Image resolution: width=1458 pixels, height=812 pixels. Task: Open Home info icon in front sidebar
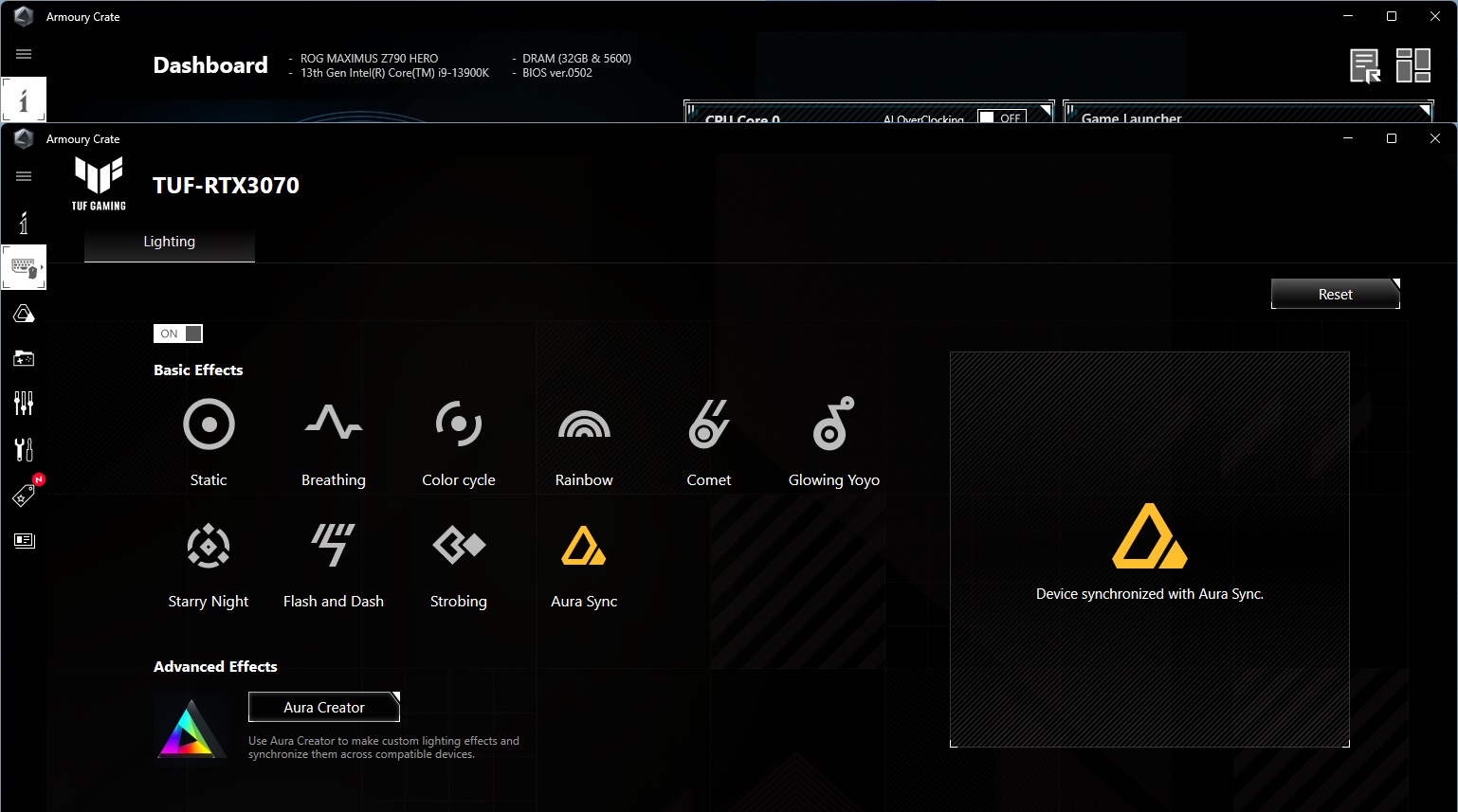[x=24, y=223]
